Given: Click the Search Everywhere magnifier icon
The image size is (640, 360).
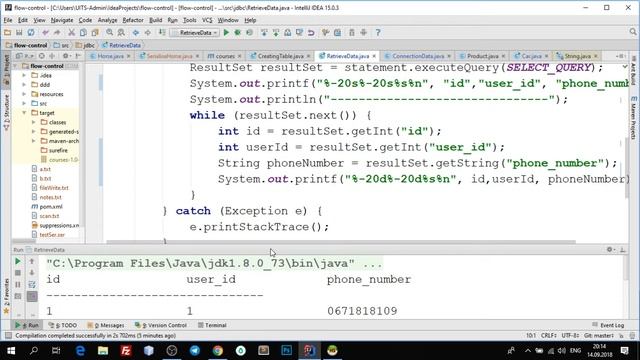Looking at the screenshot, I should (633, 32).
